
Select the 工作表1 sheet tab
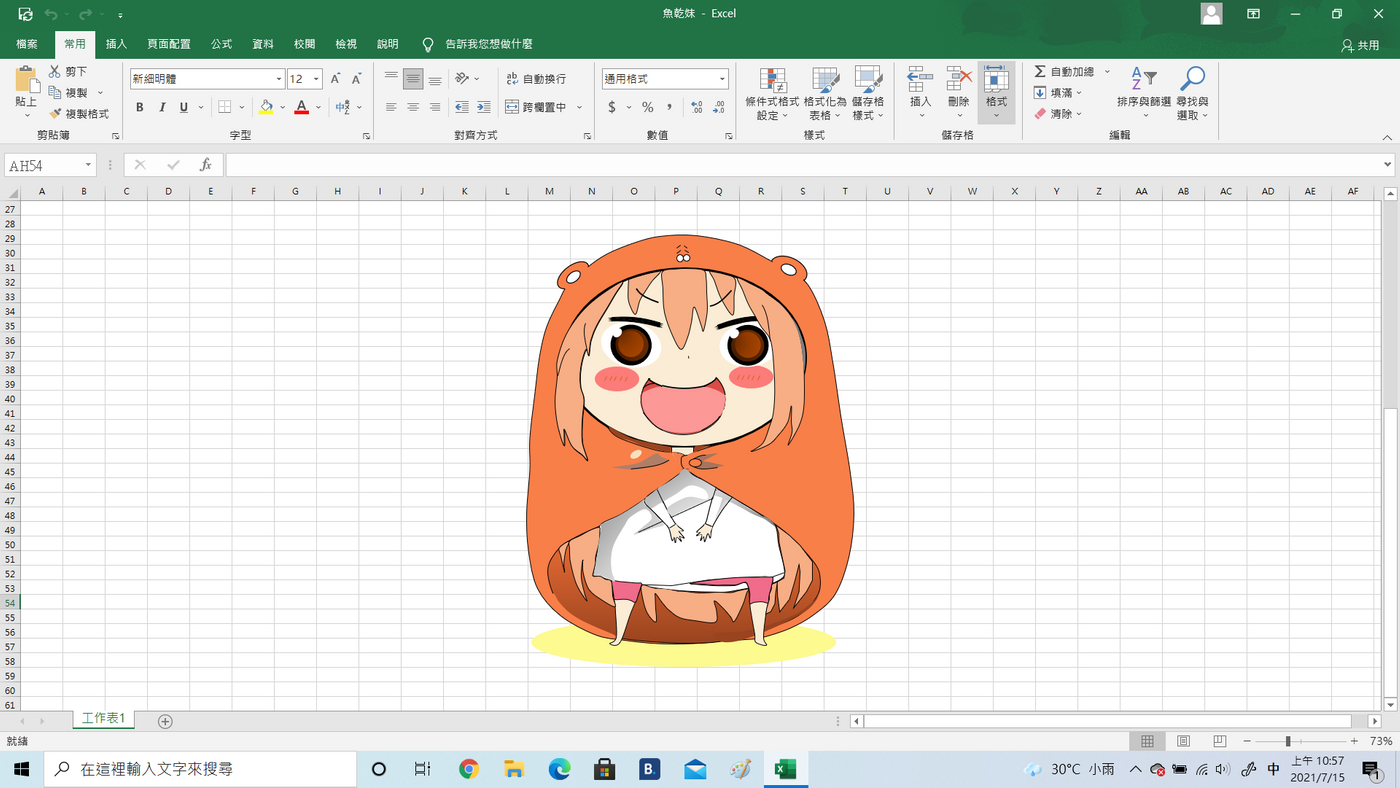(x=104, y=719)
